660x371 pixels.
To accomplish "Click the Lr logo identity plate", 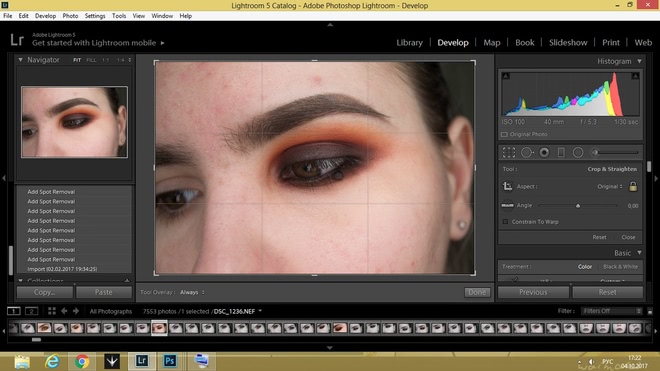I will [x=17, y=40].
